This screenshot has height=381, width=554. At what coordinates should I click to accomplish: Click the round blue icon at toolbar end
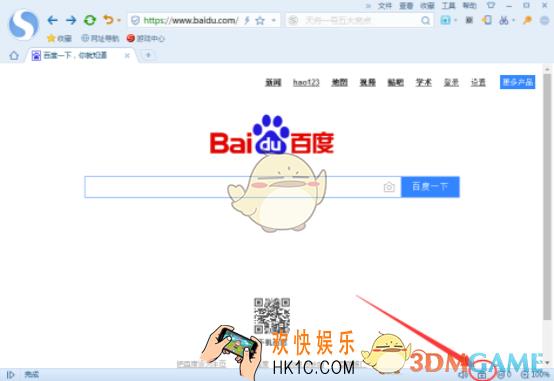tap(544, 20)
